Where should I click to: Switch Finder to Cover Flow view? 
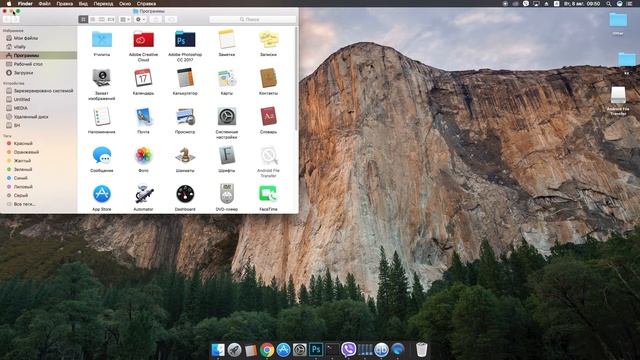(x=111, y=19)
